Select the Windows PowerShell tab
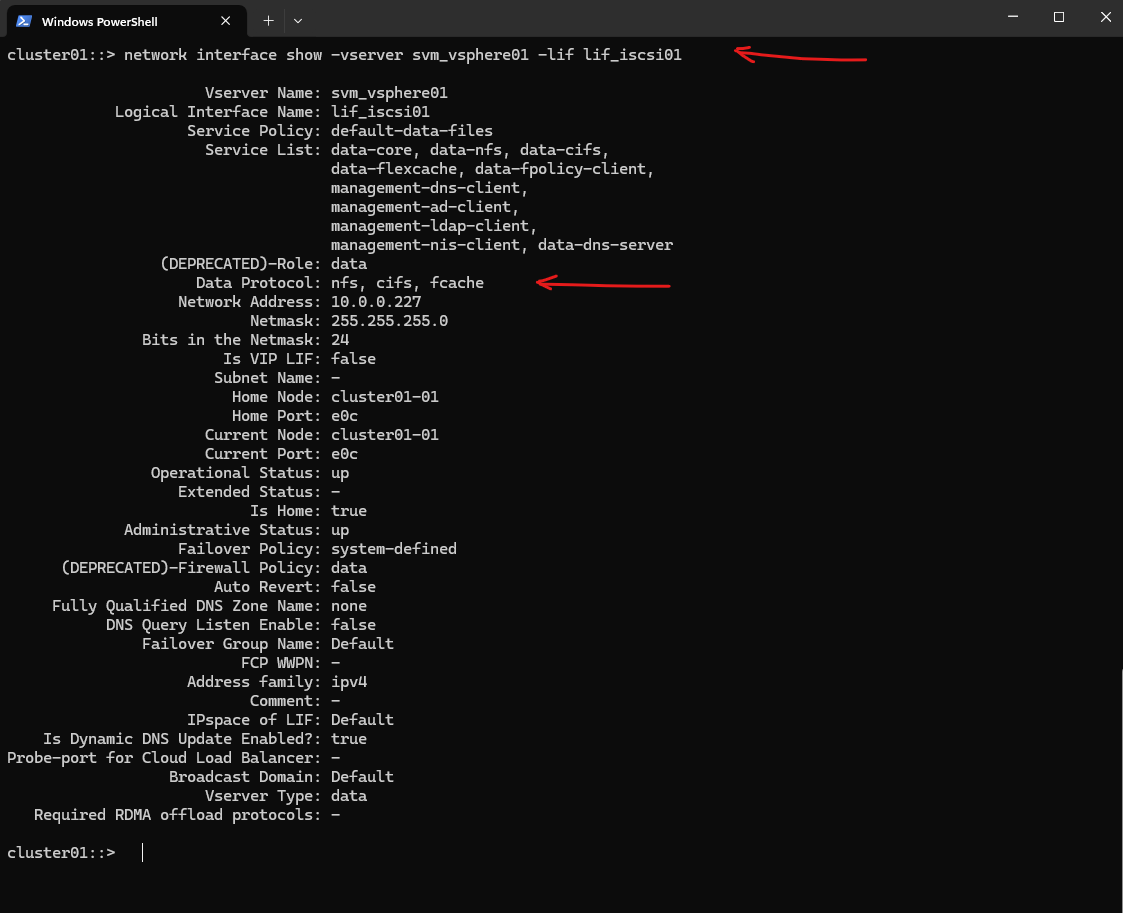 pyautogui.click(x=125, y=21)
